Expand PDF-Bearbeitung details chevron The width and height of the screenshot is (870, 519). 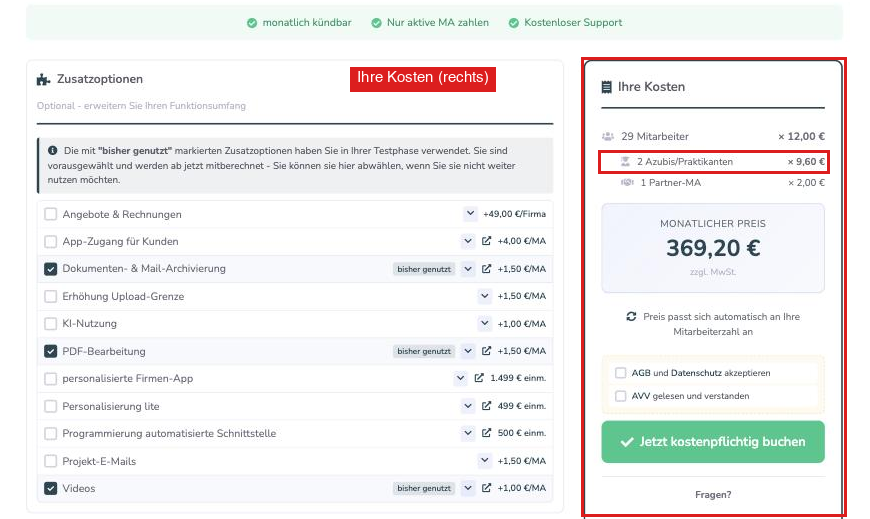click(x=468, y=351)
